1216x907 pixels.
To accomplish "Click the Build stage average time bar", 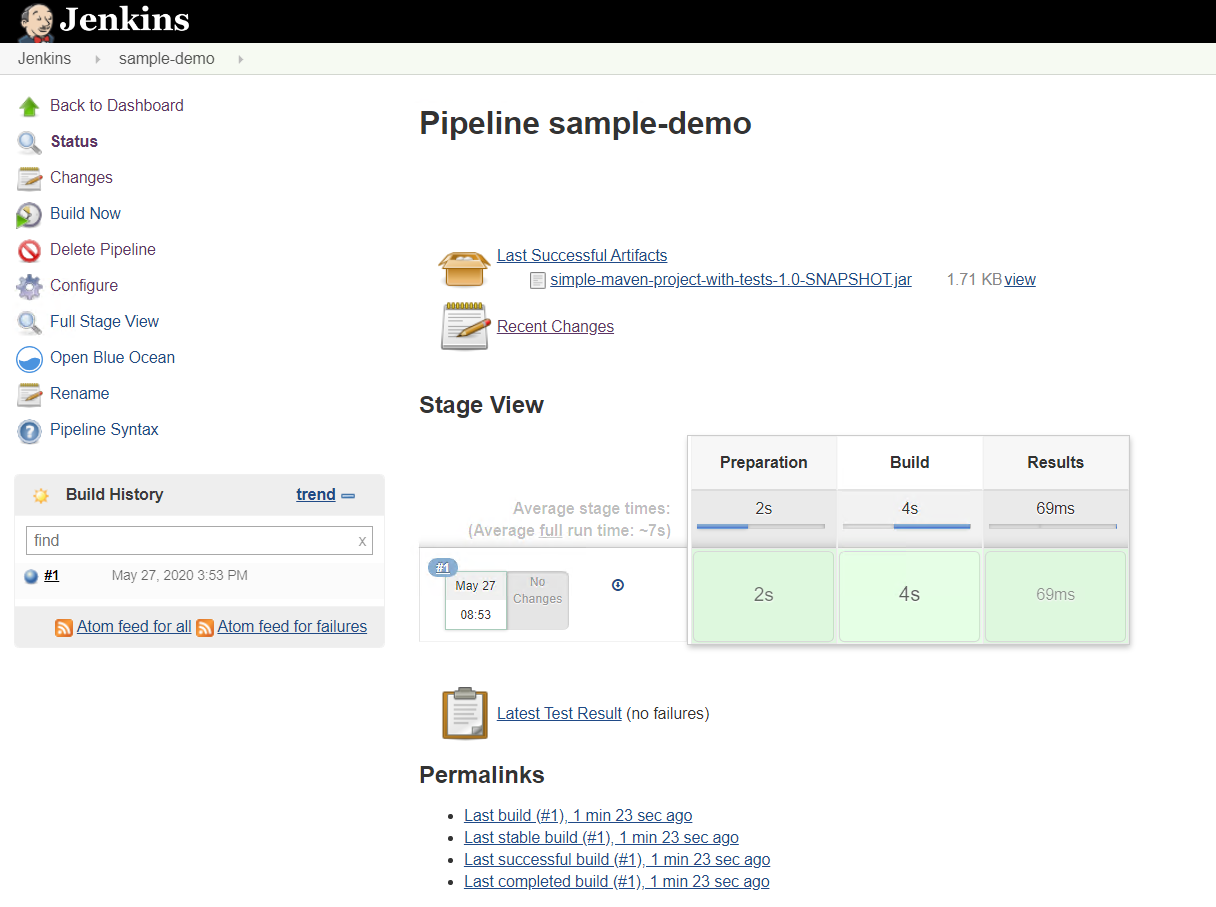I will [909, 526].
